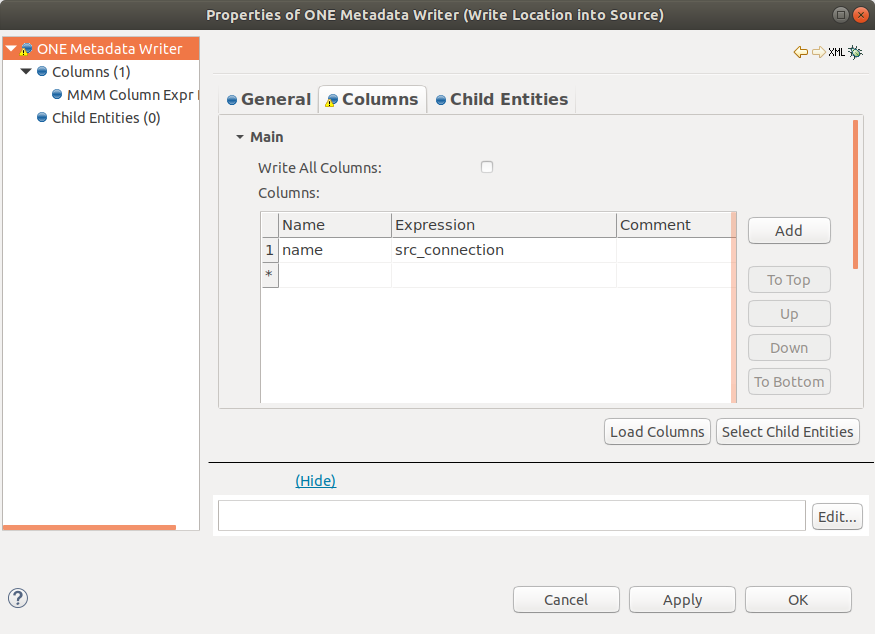
Task: Switch to the General tab
Action: click(x=270, y=99)
